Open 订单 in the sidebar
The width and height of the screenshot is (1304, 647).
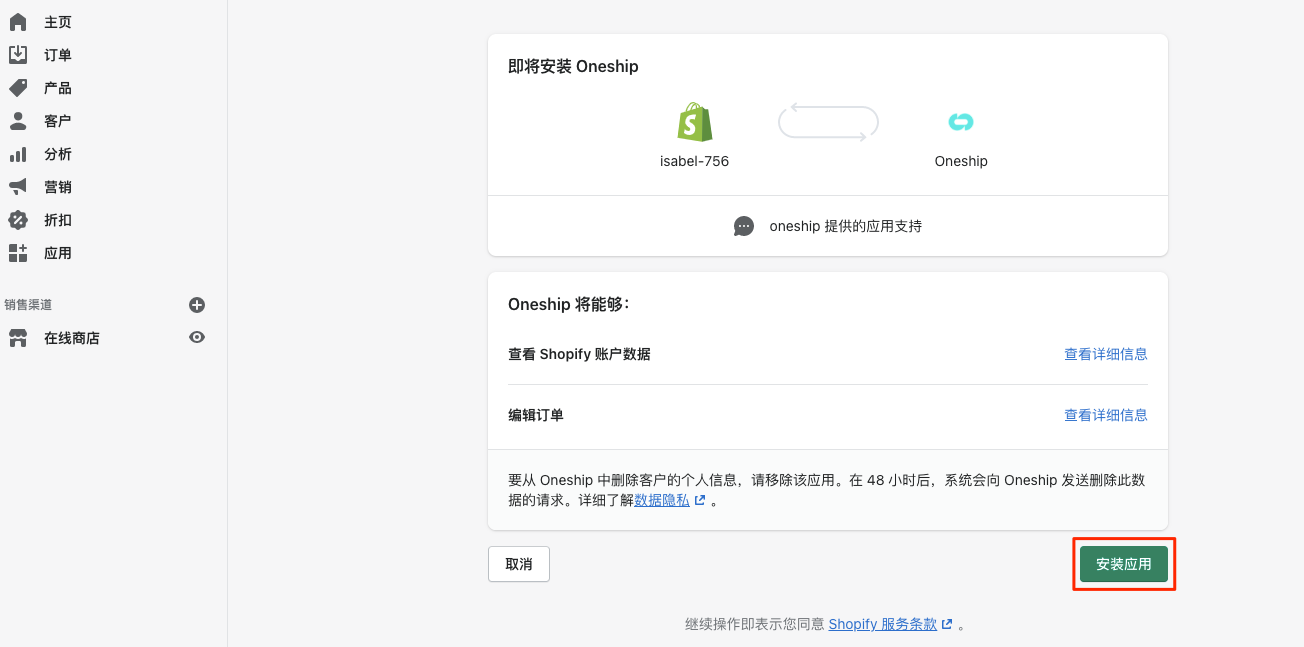pos(58,55)
